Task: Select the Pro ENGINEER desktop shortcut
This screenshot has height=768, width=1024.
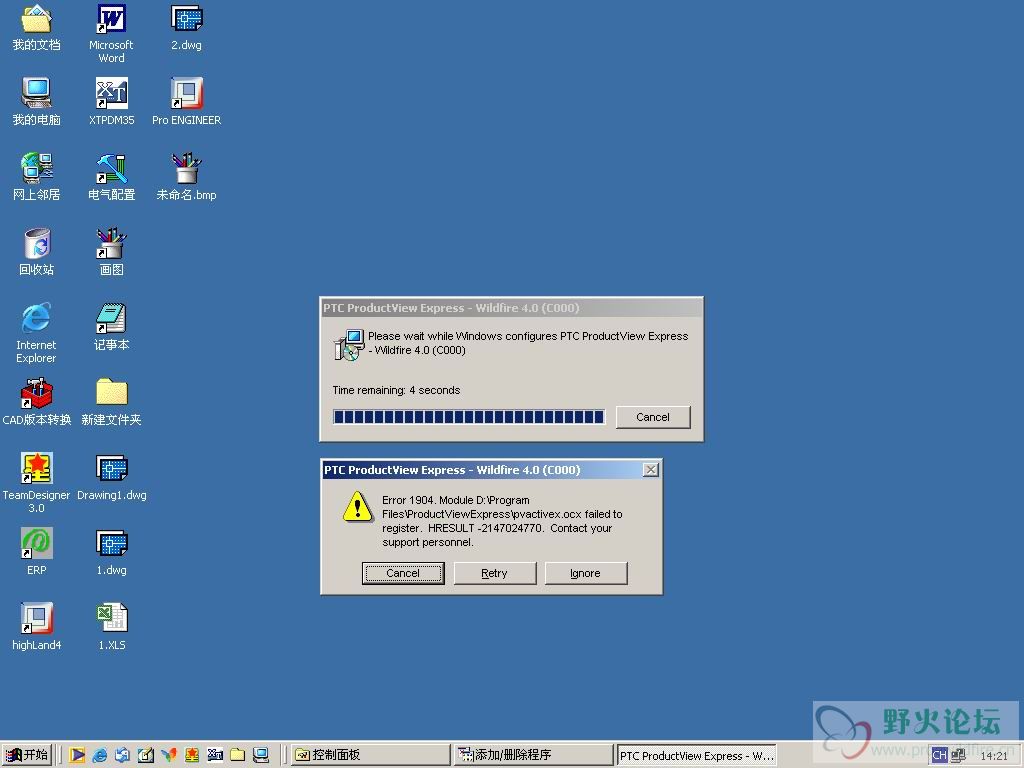Action: click(x=187, y=102)
